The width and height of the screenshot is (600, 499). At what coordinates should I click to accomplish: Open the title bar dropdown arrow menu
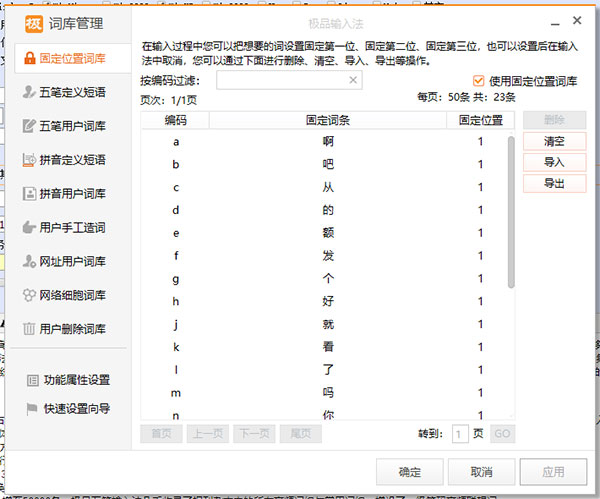pos(551,21)
